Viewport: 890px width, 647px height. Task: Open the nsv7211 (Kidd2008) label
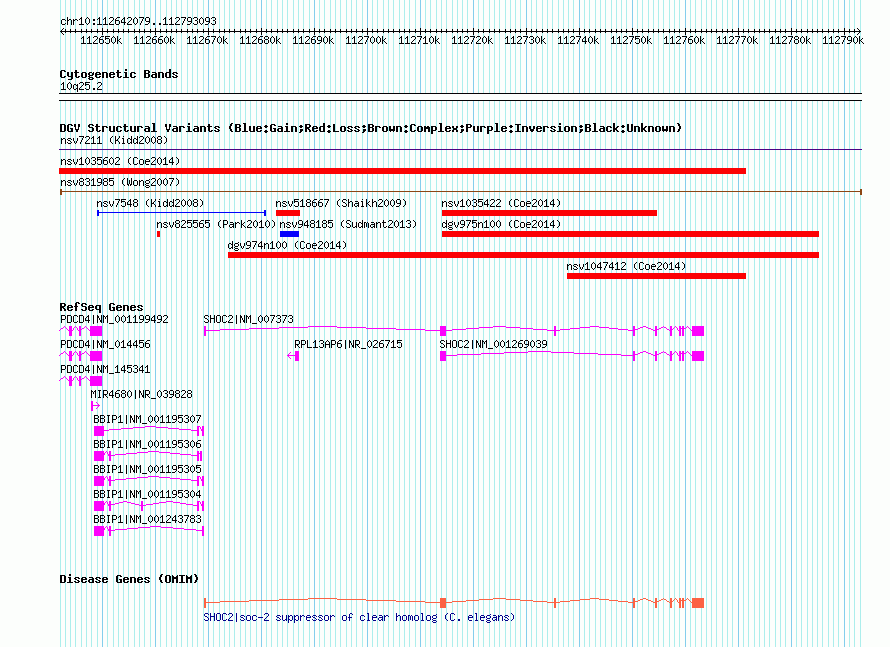pyautogui.click(x=114, y=140)
